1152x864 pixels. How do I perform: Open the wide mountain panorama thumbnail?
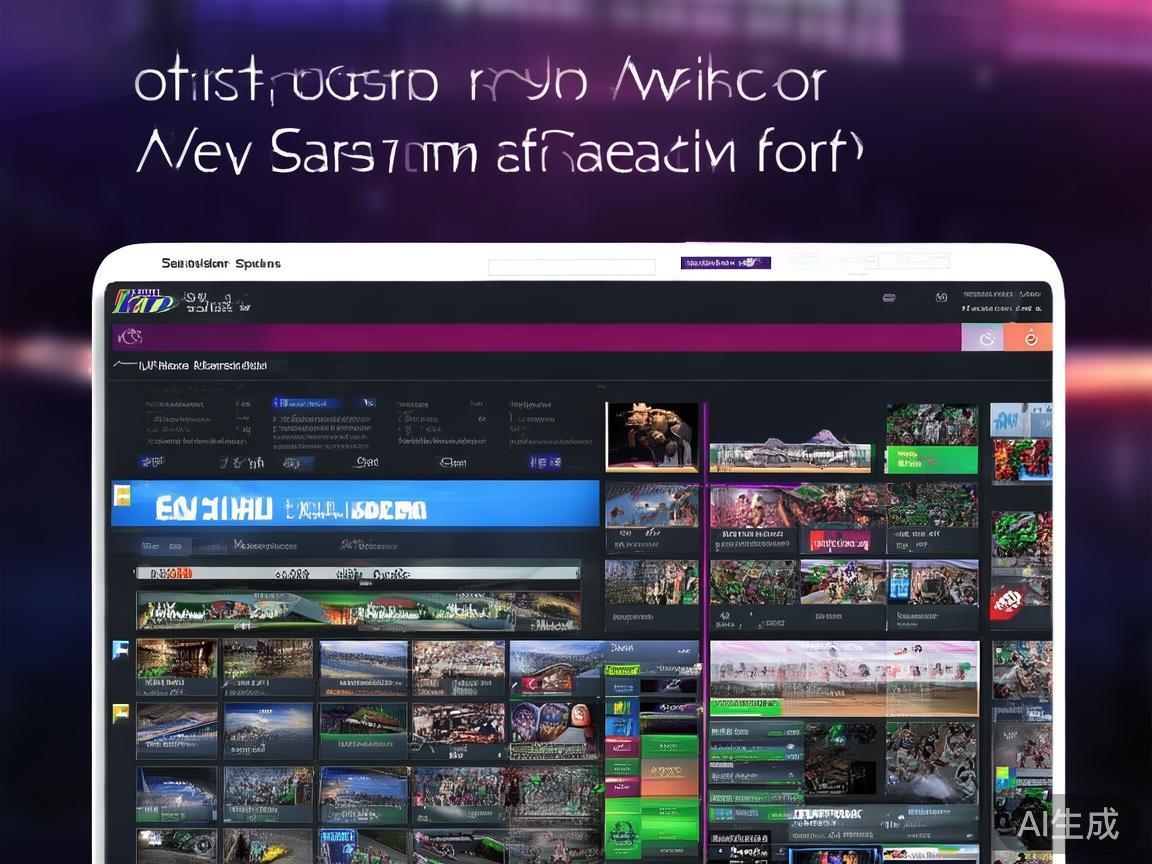pos(790,453)
